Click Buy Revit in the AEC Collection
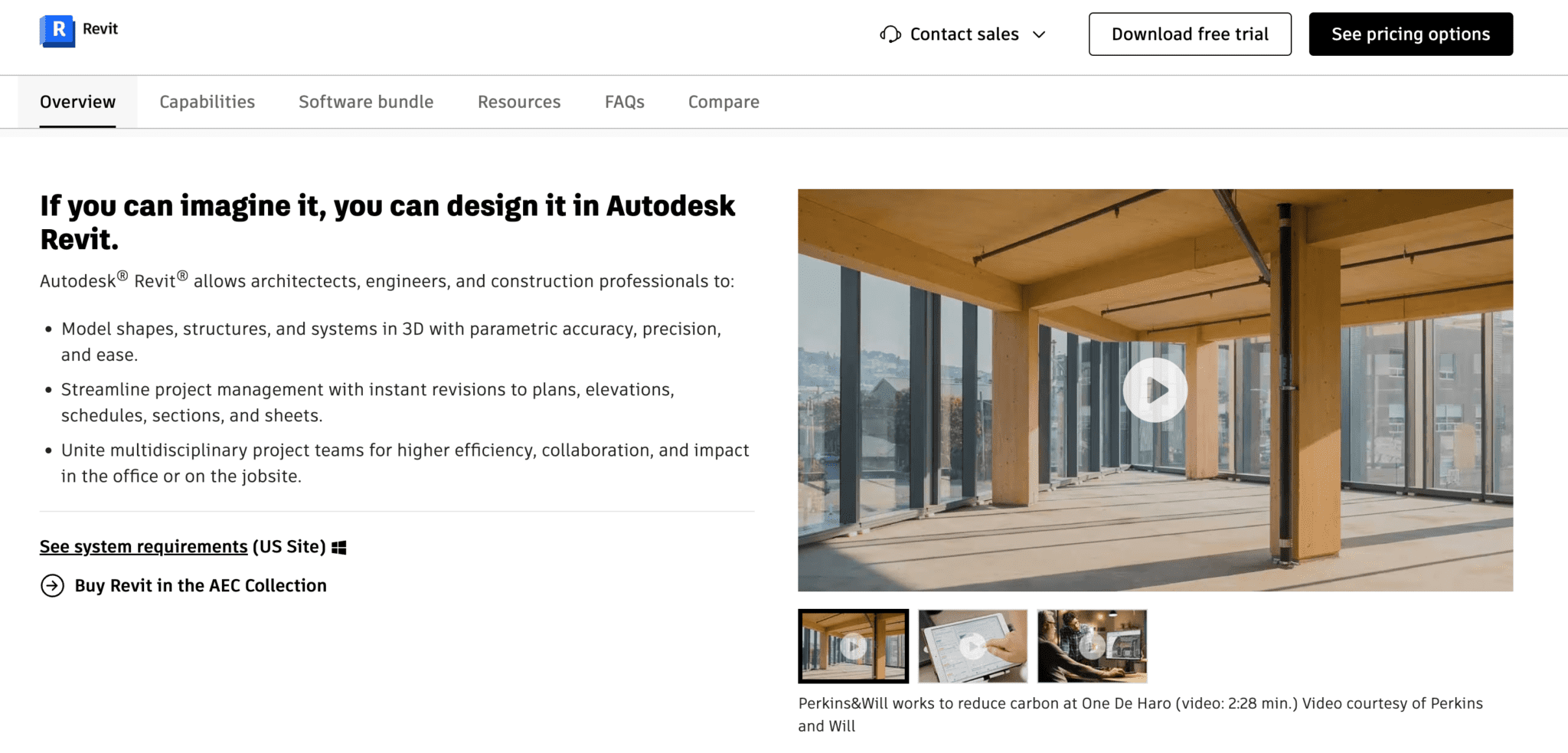The width and height of the screenshot is (1568, 753). tap(200, 585)
